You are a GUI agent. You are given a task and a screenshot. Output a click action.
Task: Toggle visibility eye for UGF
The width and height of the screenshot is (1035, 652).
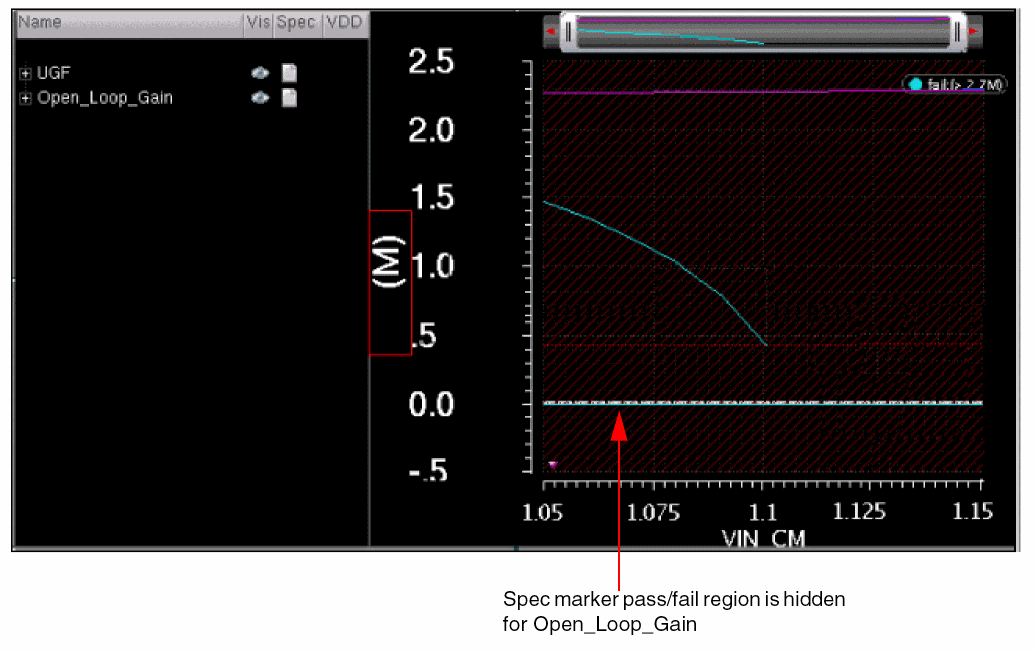click(260, 73)
